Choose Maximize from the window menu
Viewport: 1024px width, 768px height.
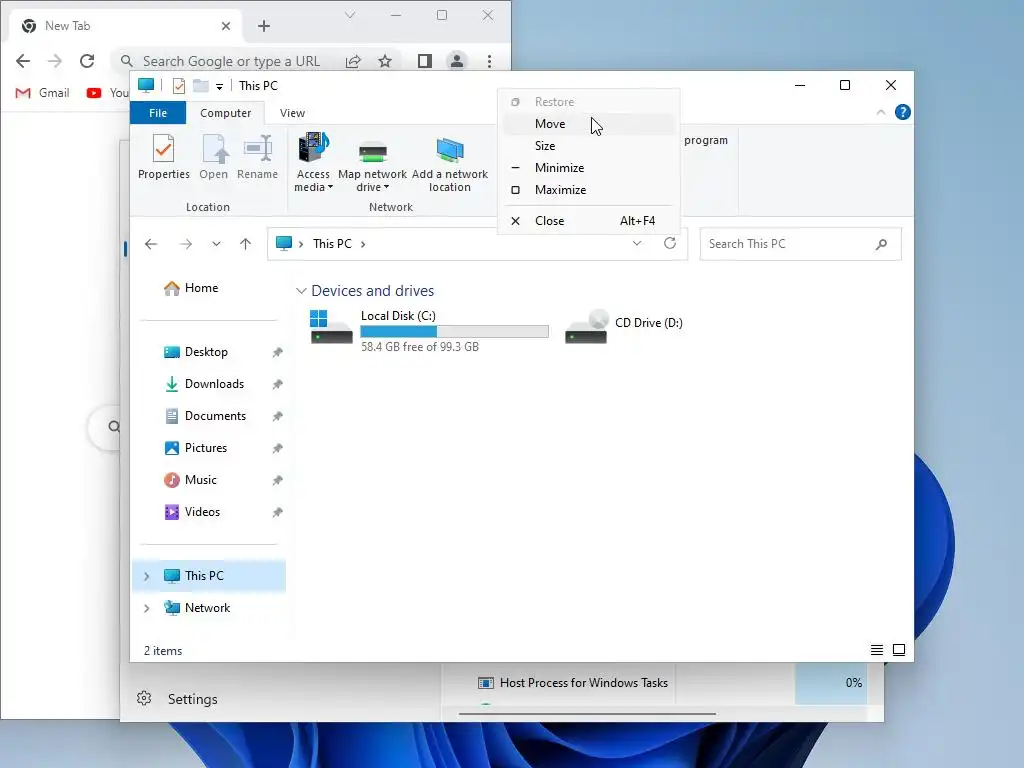588,190
